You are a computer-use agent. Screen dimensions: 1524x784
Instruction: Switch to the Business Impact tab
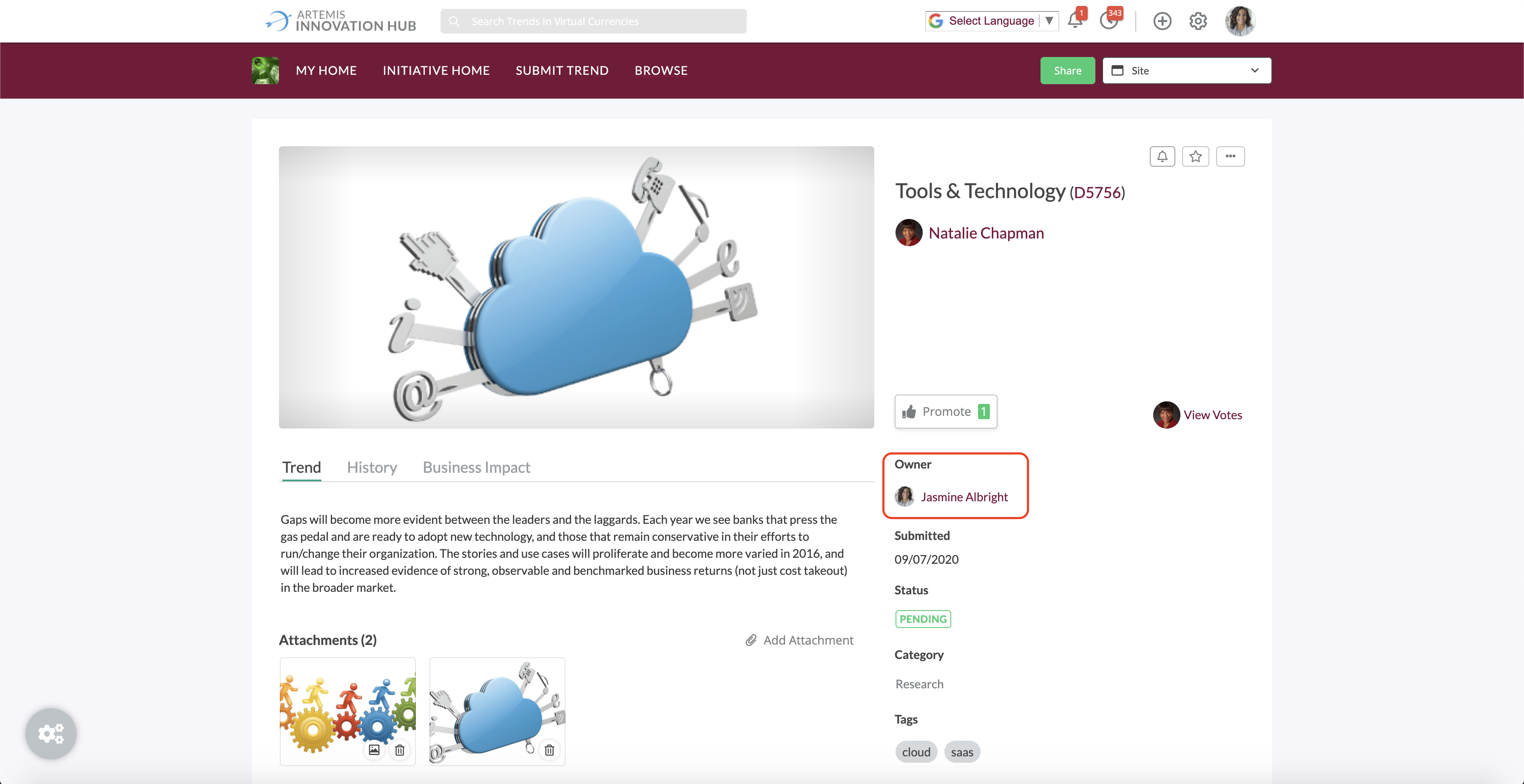(476, 467)
